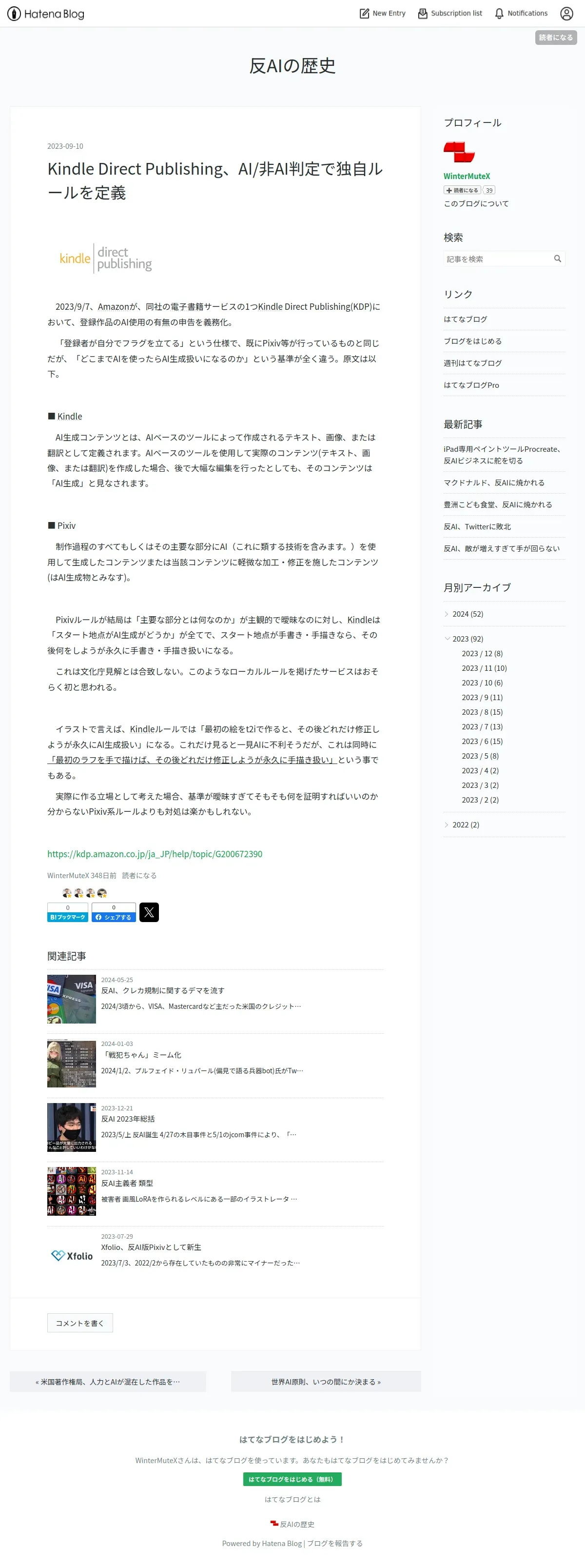Open 2023 / 12 (8) archive
This screenshot has width=585, height=1568.
[x=482, y=654]
